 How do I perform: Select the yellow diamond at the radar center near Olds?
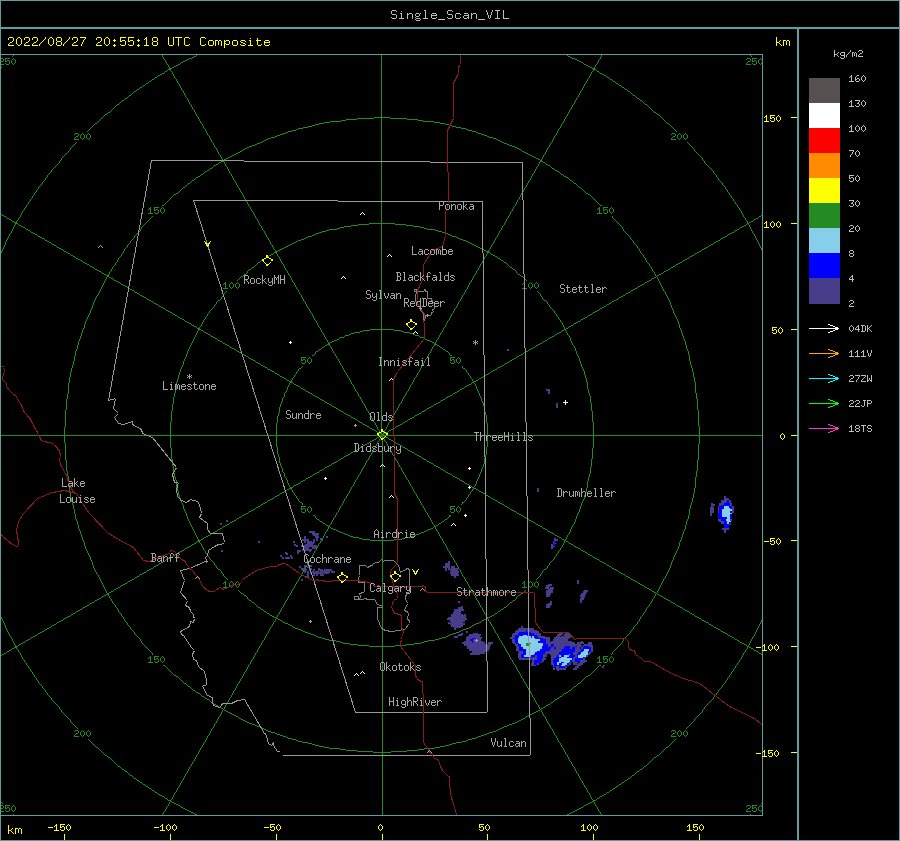pyautogui.click(x=382, y=435)
